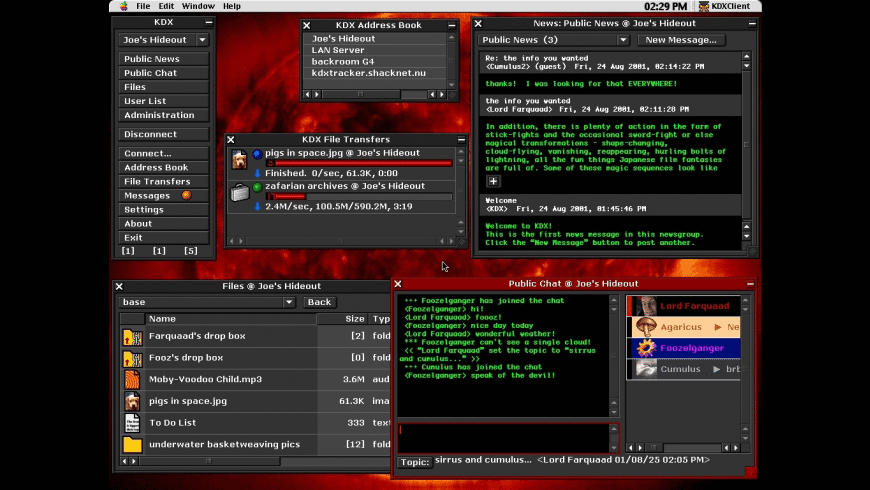Image resolution: width=870 pixels, height=490 pixels.
Task: Open the File menu in menu bar
Action: click(143, 6)
